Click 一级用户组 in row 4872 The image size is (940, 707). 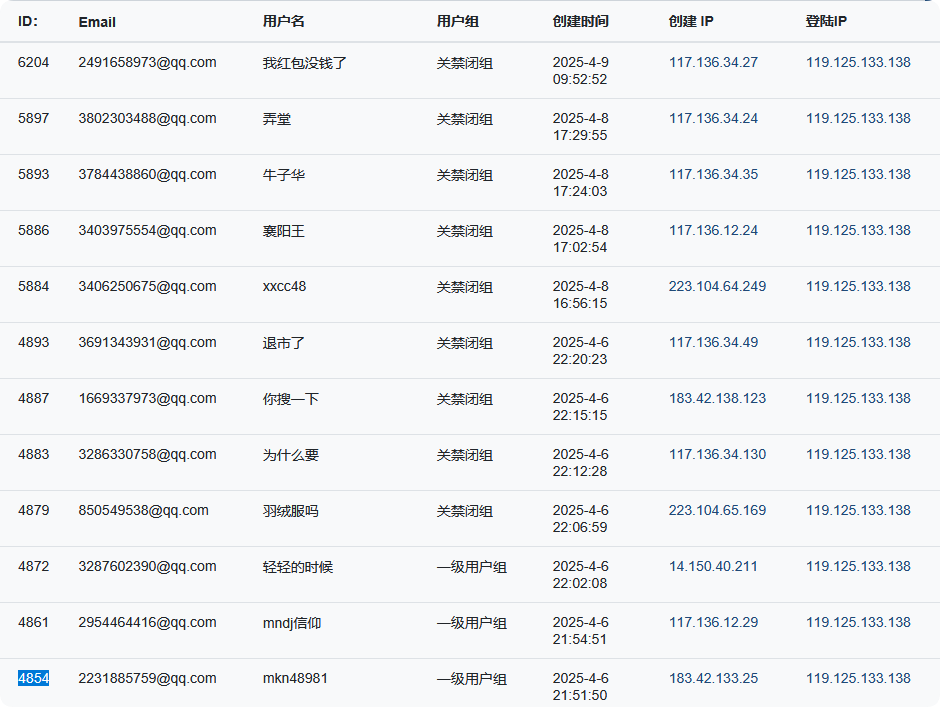[472, 567]
